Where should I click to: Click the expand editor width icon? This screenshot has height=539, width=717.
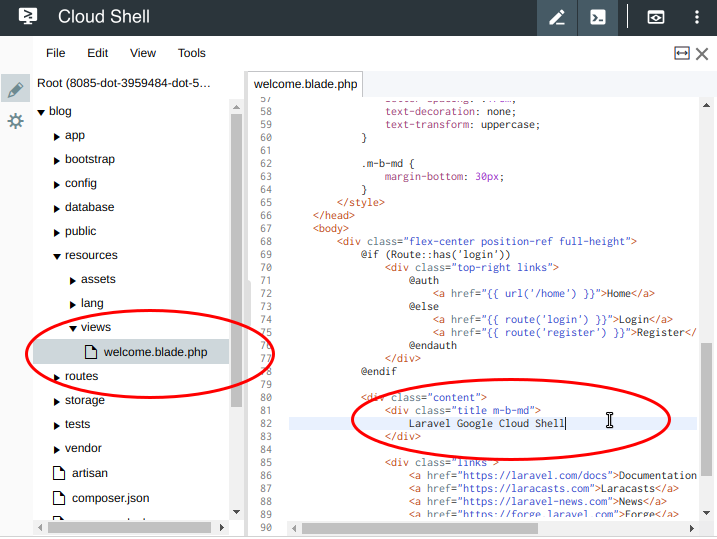[682, 53]
